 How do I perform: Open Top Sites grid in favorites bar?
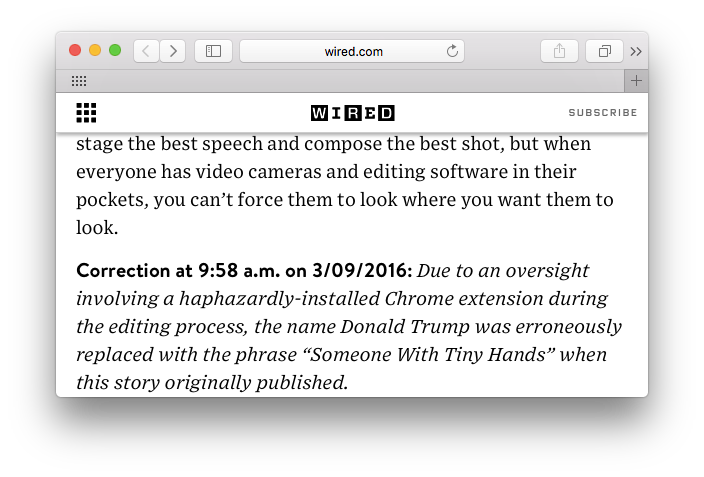click(x=79, y=81)
